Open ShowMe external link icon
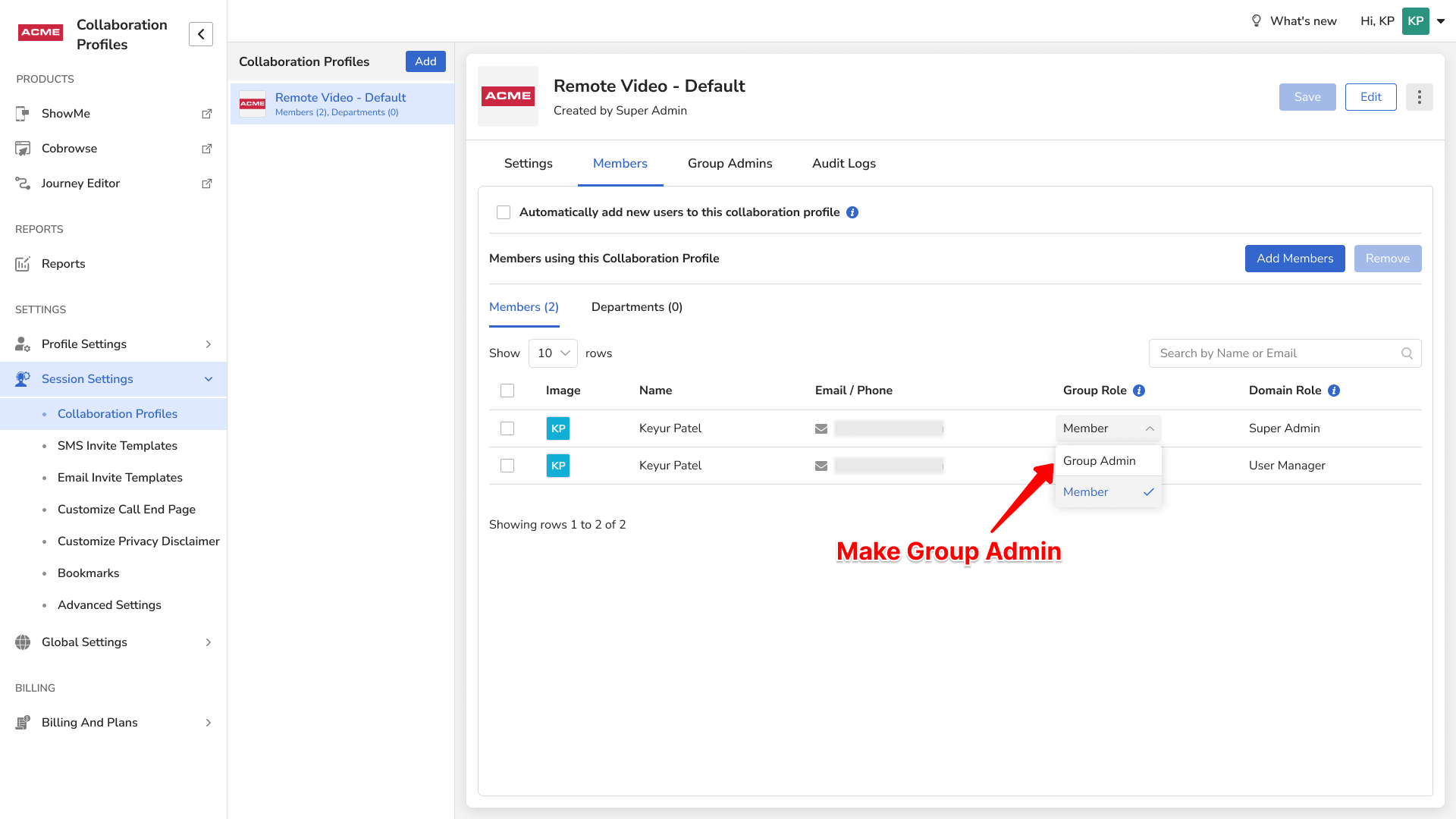Image resolution: width=1456 pixels, height=819 pixels. [206, 114]
